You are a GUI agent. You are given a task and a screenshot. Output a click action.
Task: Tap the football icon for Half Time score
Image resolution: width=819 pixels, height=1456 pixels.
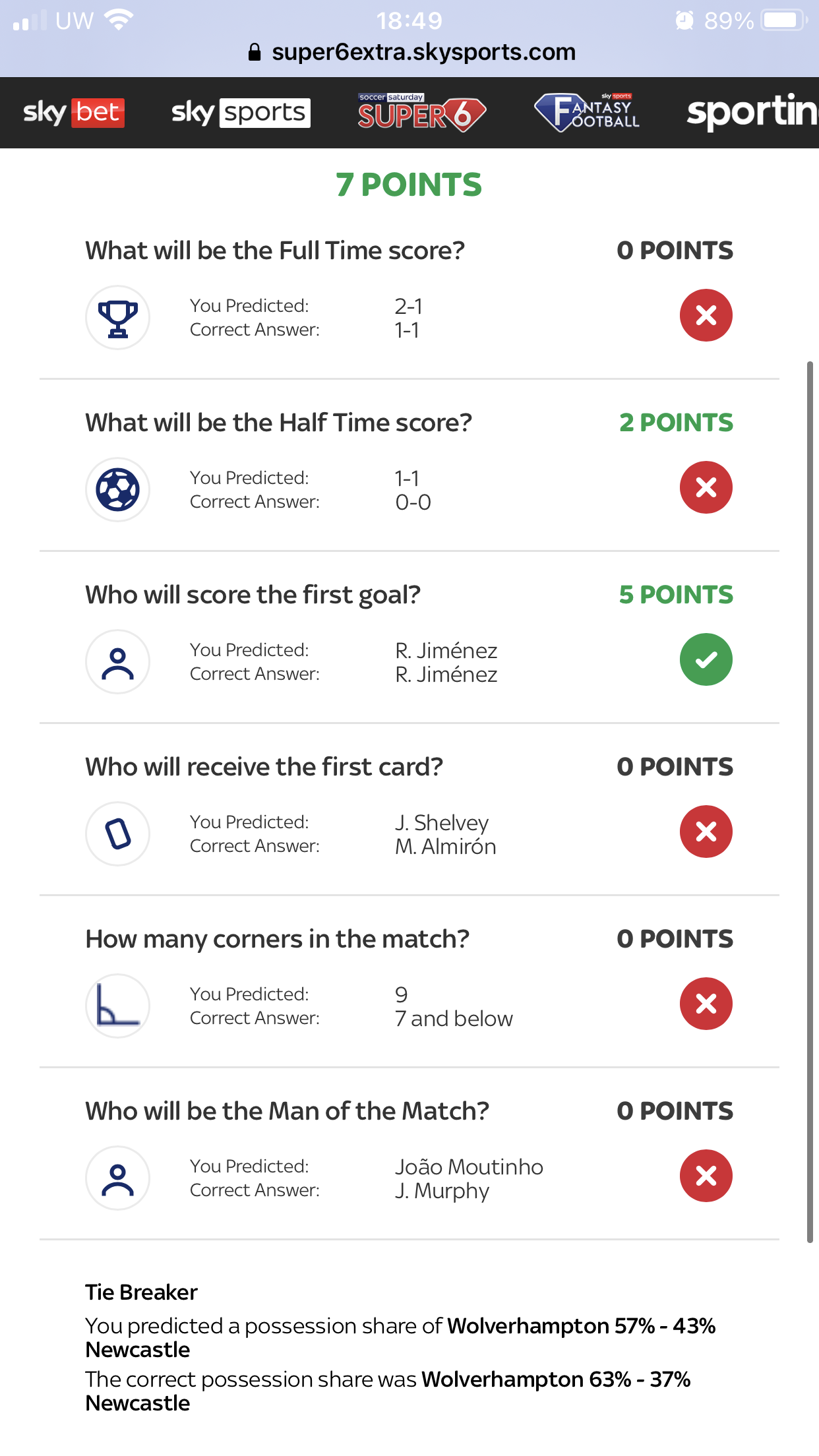coord(118,490)
